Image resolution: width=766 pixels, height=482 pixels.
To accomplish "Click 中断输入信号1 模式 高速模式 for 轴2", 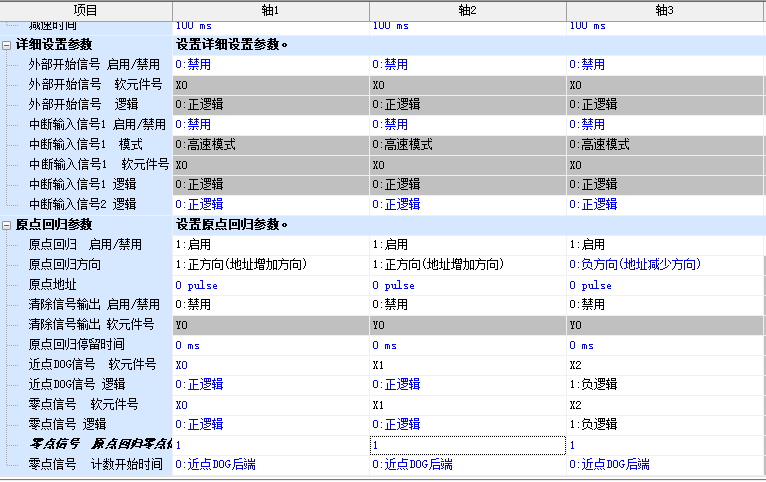I will 468,145.
